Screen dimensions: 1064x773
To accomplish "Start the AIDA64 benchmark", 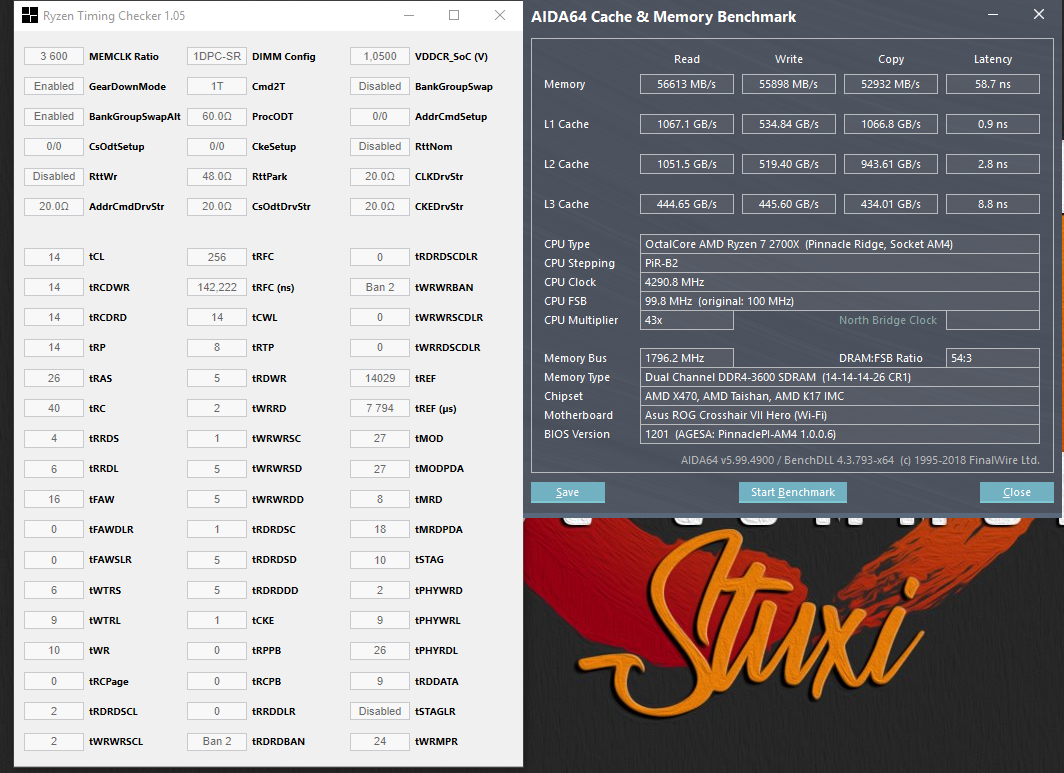I will [793, 492].
